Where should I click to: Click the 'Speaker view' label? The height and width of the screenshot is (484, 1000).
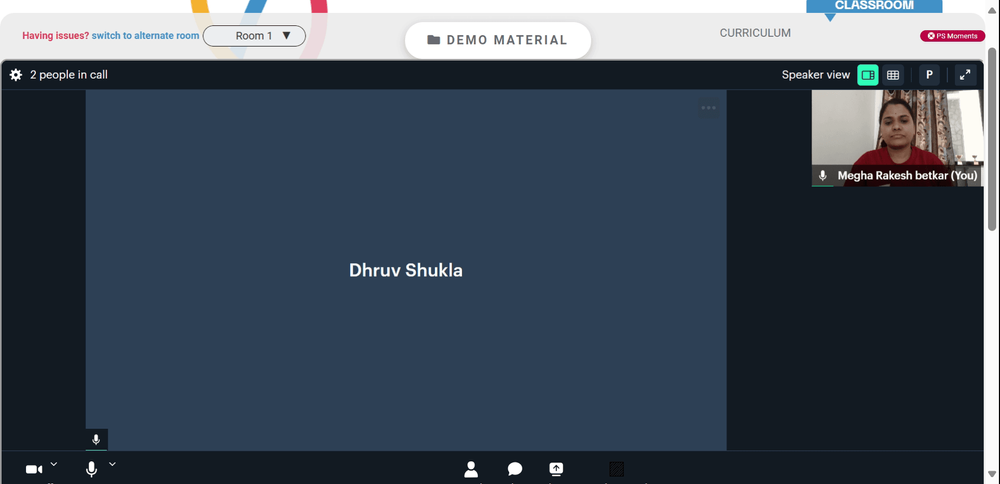click(x=816, y=75)
